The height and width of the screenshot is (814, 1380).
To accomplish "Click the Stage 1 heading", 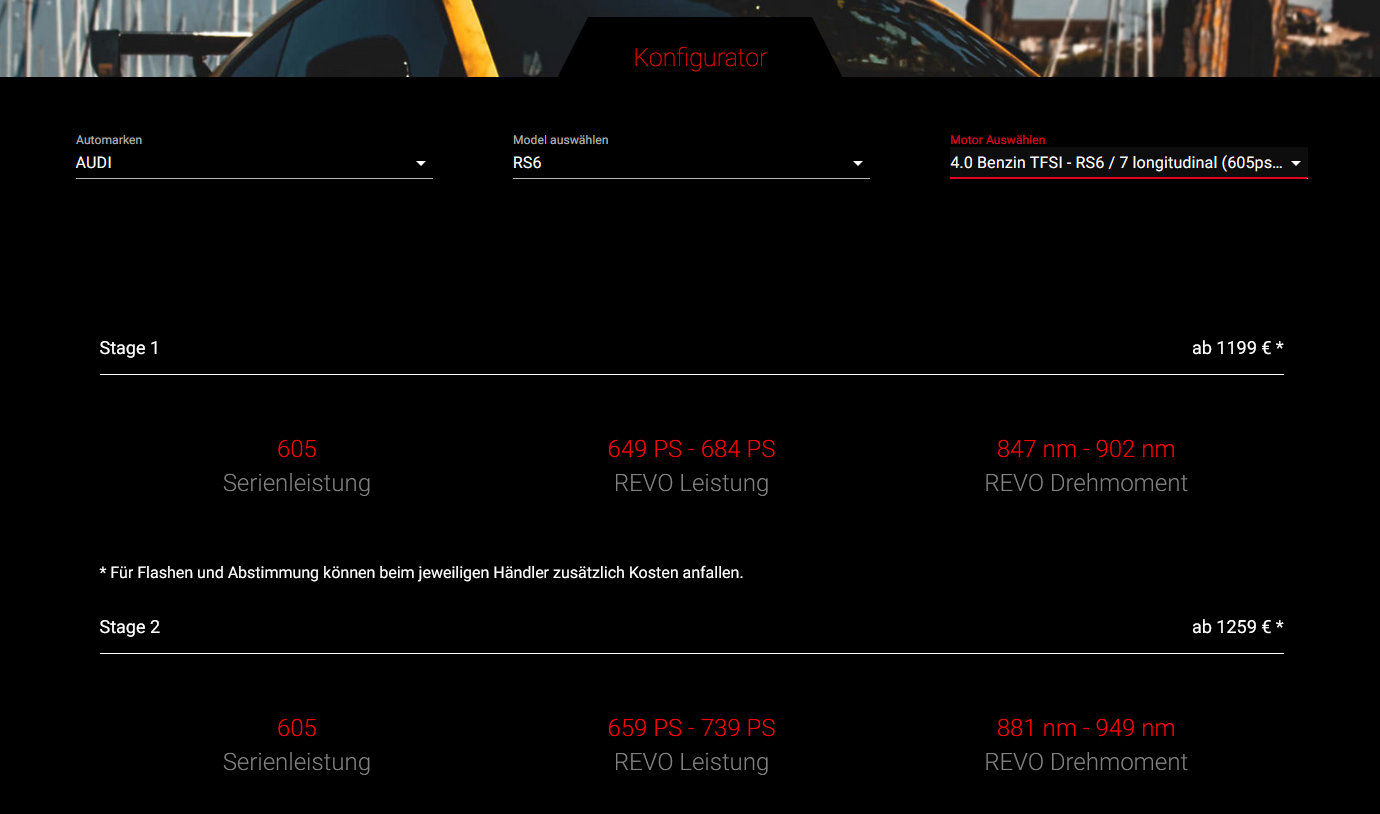I will coord(129,347).
